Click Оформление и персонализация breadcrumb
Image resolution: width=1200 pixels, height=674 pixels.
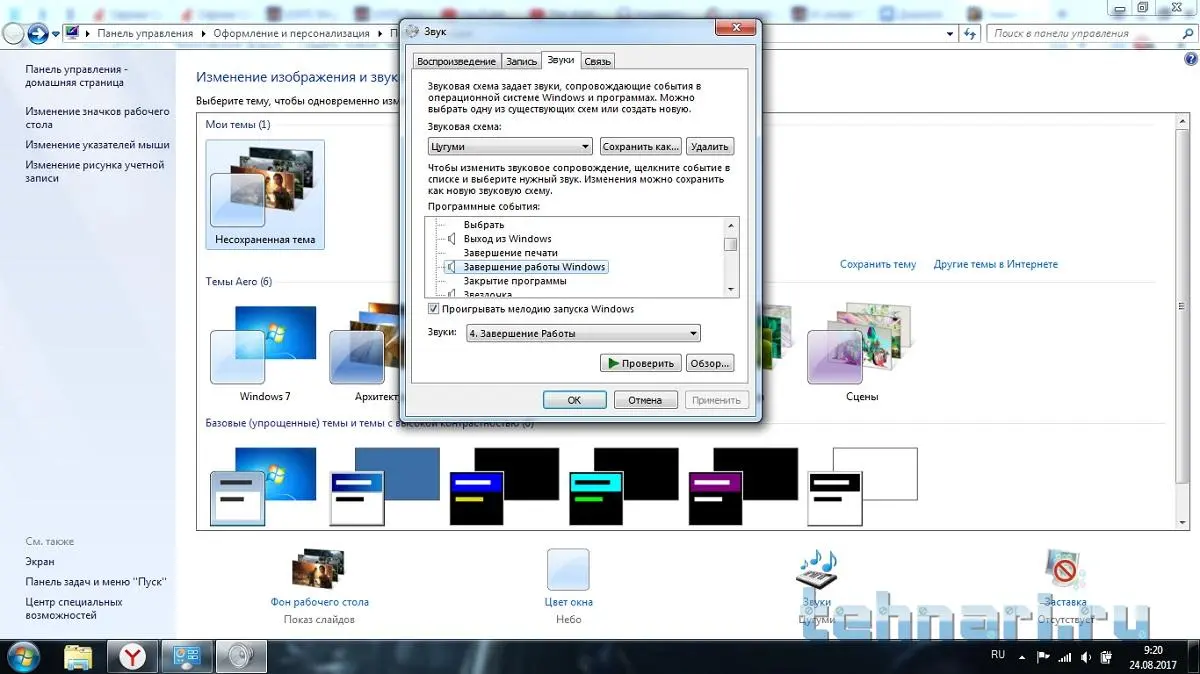point(292,33)
